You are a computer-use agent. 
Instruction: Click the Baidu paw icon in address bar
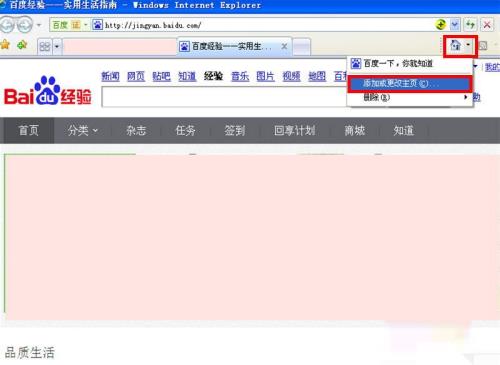[97, 25]
